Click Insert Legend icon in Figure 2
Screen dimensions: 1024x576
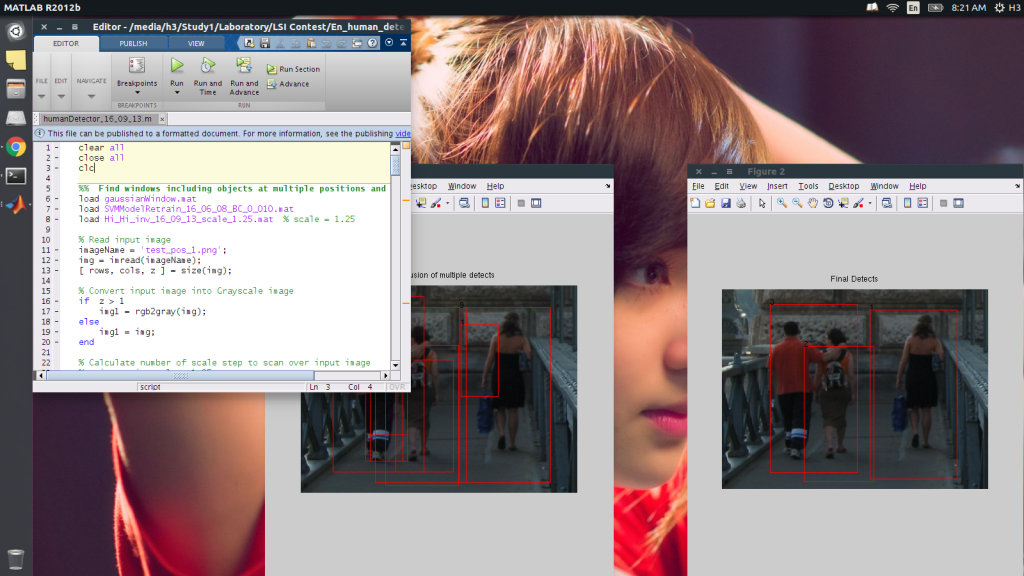tap(923, 203)
